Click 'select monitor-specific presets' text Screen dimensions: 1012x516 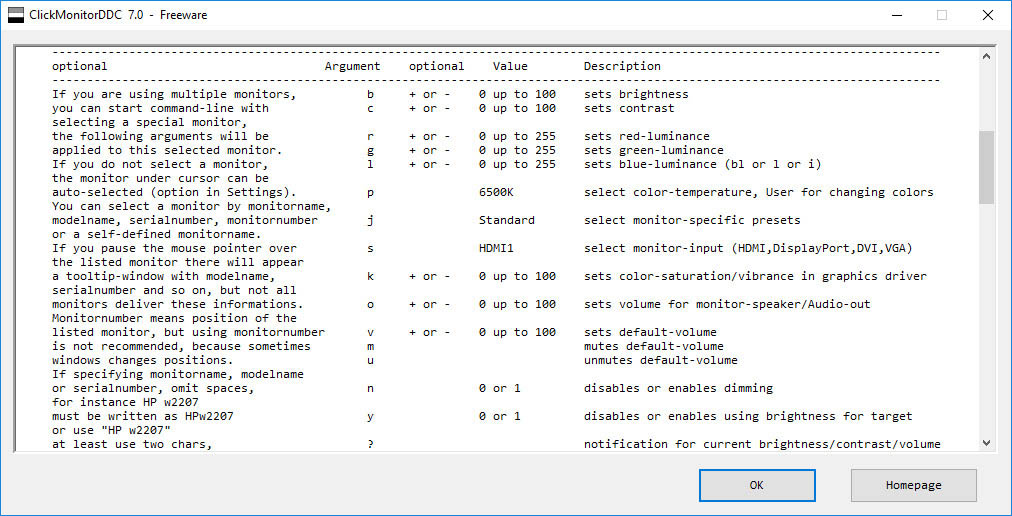[x=692, y=220]
